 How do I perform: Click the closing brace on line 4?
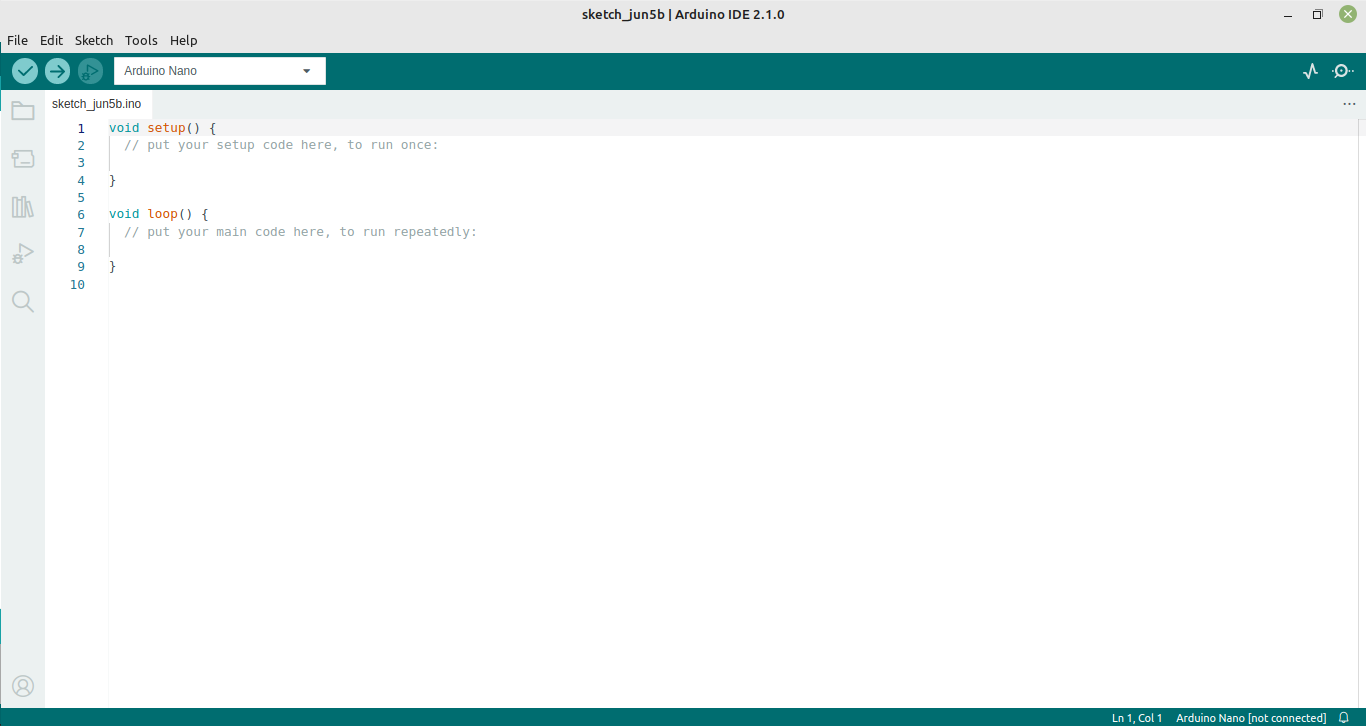[113, 180]
